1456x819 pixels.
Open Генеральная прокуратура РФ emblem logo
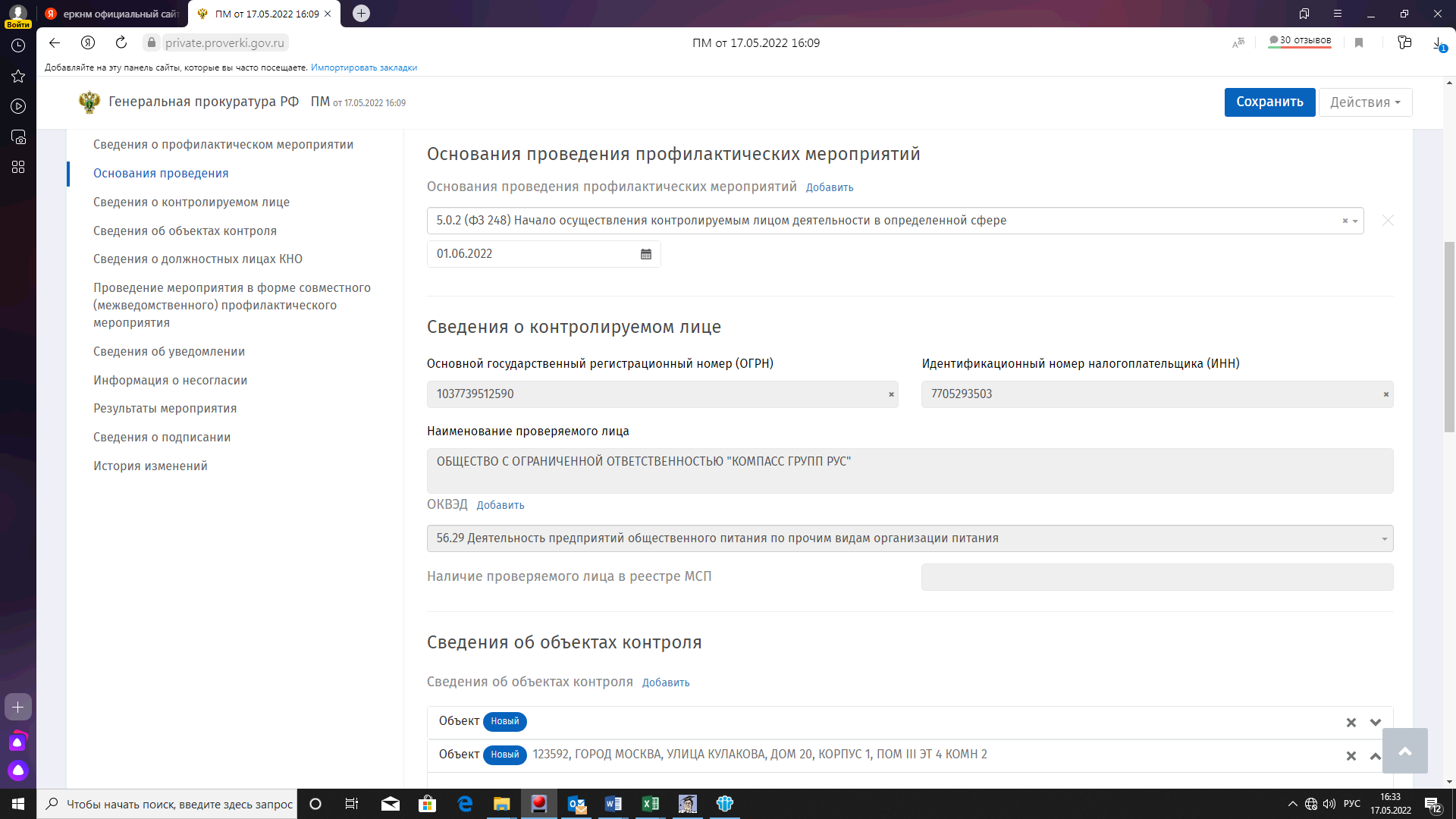pos(89,102)
